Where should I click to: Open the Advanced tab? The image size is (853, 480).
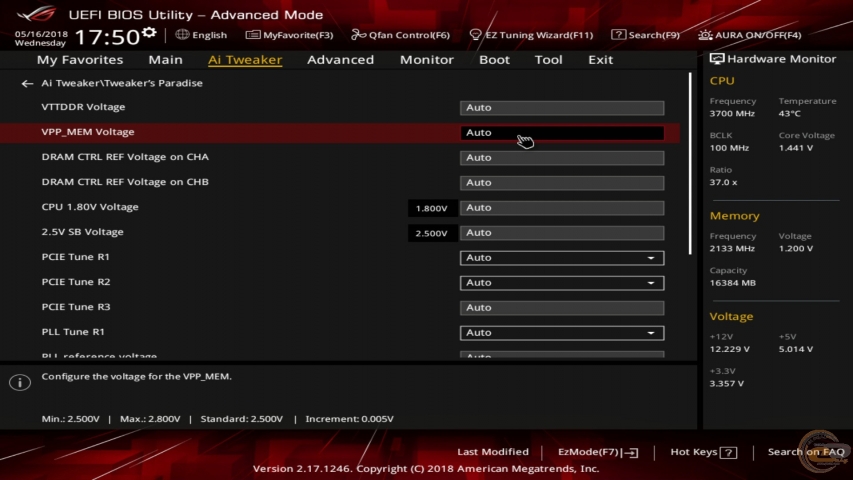coord(341,60)
